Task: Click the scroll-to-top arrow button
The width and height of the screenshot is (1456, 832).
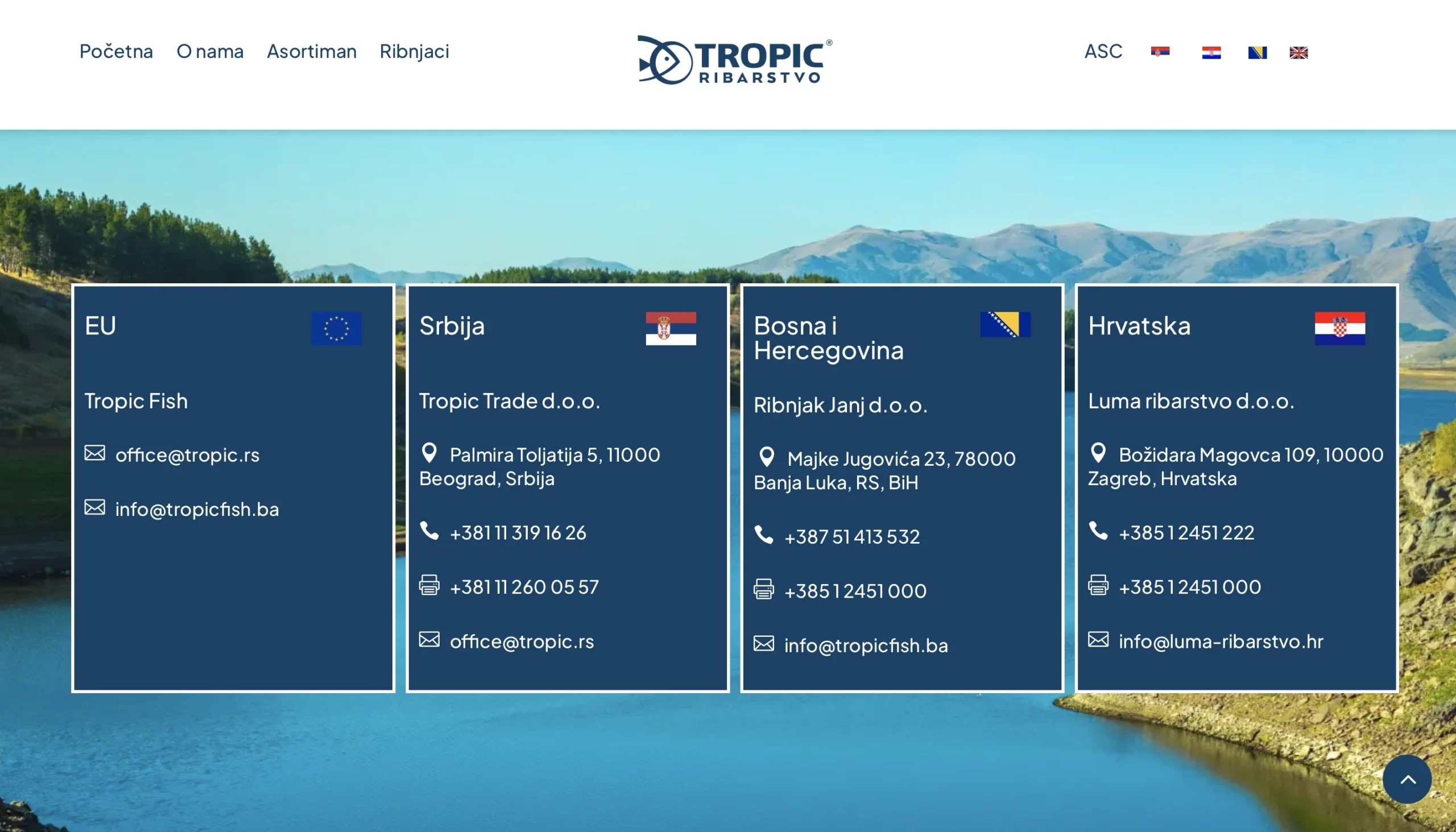Action: click(x=1407, y=780)
